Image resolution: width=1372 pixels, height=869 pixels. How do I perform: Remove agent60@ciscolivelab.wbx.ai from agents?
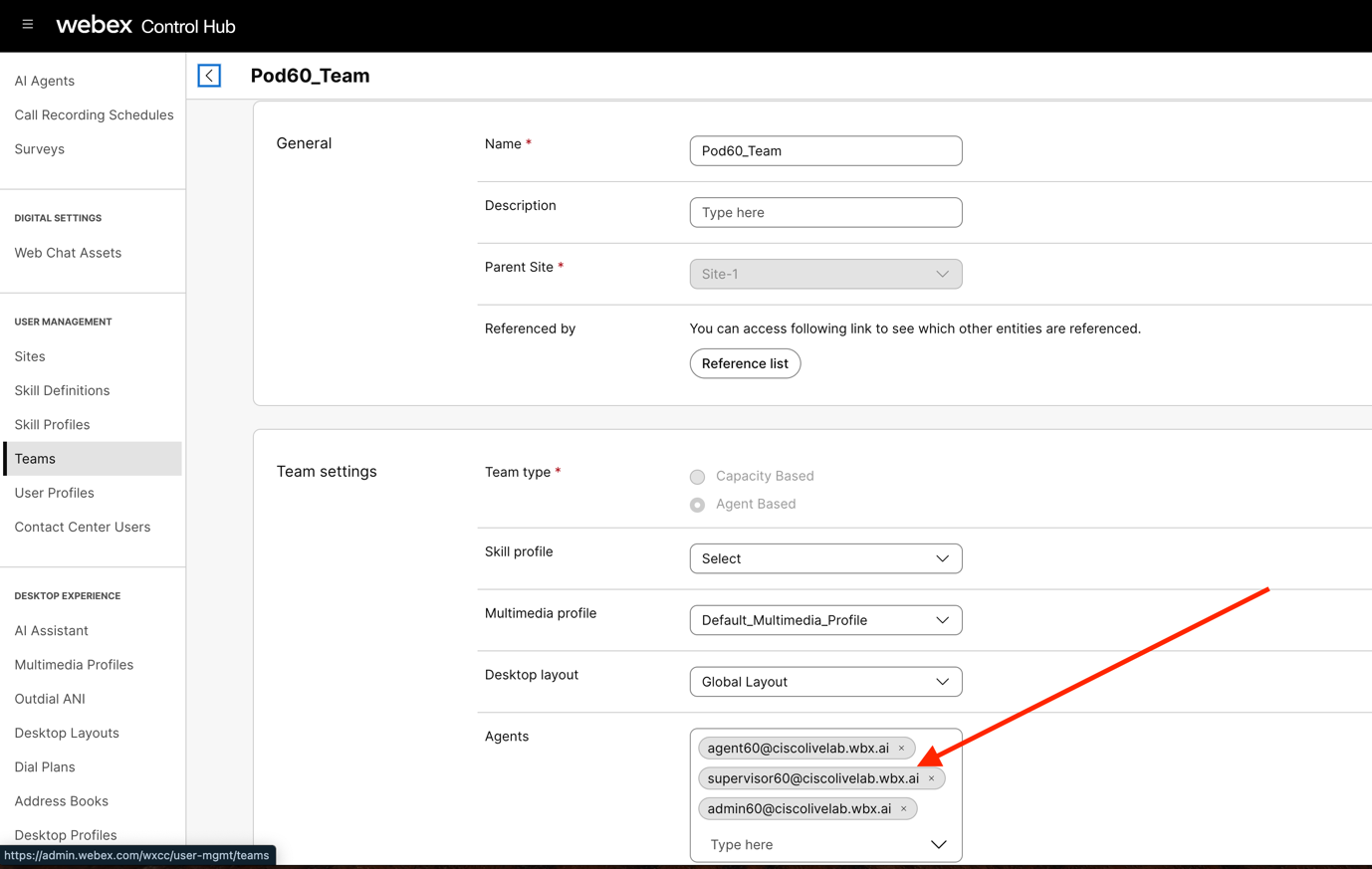coord(902,749)
